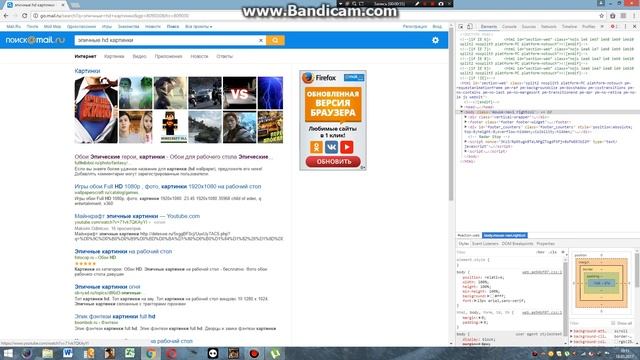Open uTorrent from the taskbar

(x=275, y=353)
